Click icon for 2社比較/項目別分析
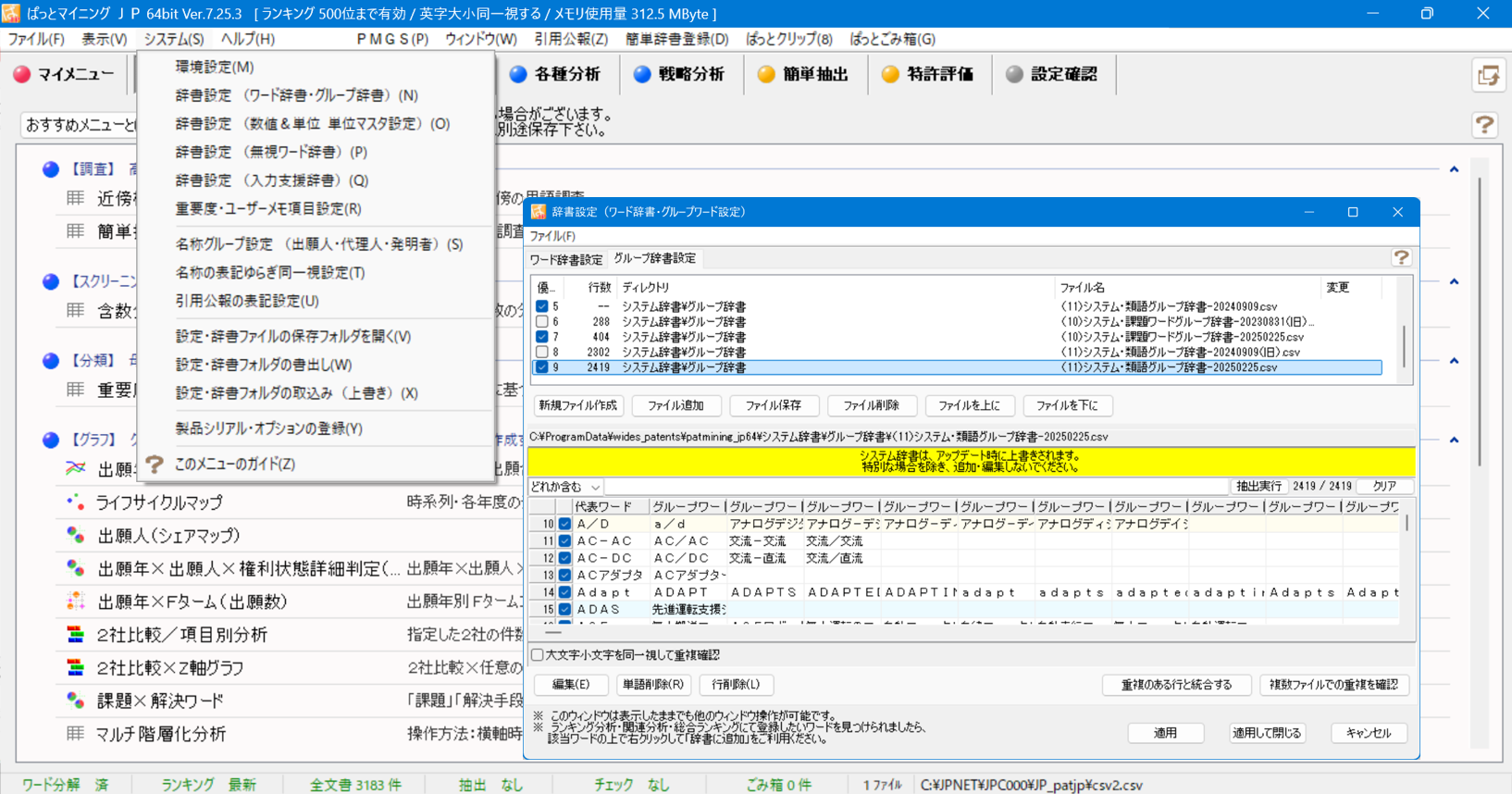This screenshot has width=1512, height=794. [75, 635]
